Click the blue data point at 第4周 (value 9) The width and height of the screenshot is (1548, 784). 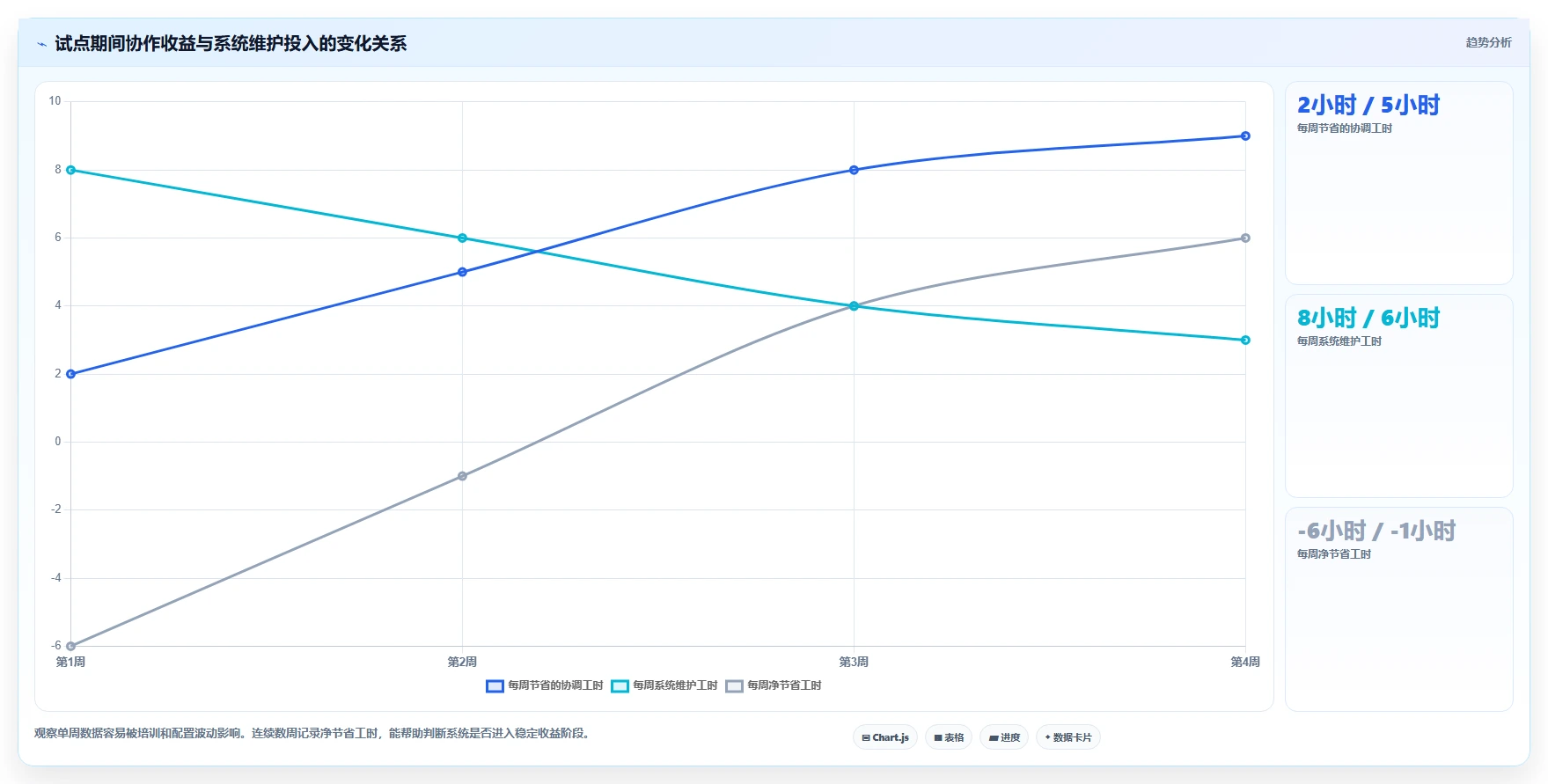tap(1245, 136)
